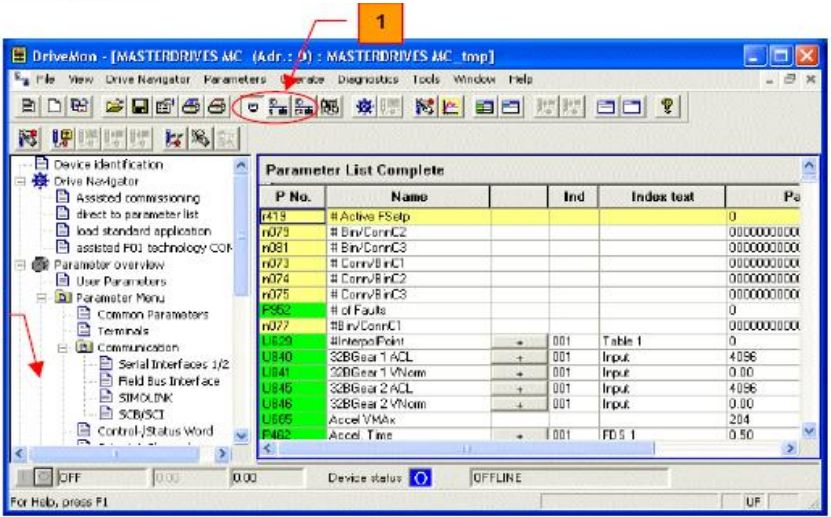Open the Window menu
Image resolution: width=831 pixels, height=517 pixels.
[x=474, y=79]
